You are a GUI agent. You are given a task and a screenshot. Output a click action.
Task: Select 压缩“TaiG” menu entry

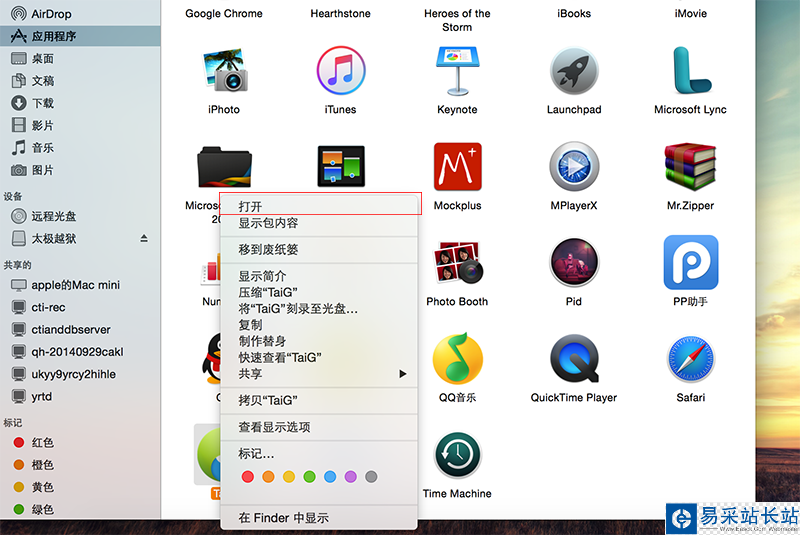[x=319, y=292]
